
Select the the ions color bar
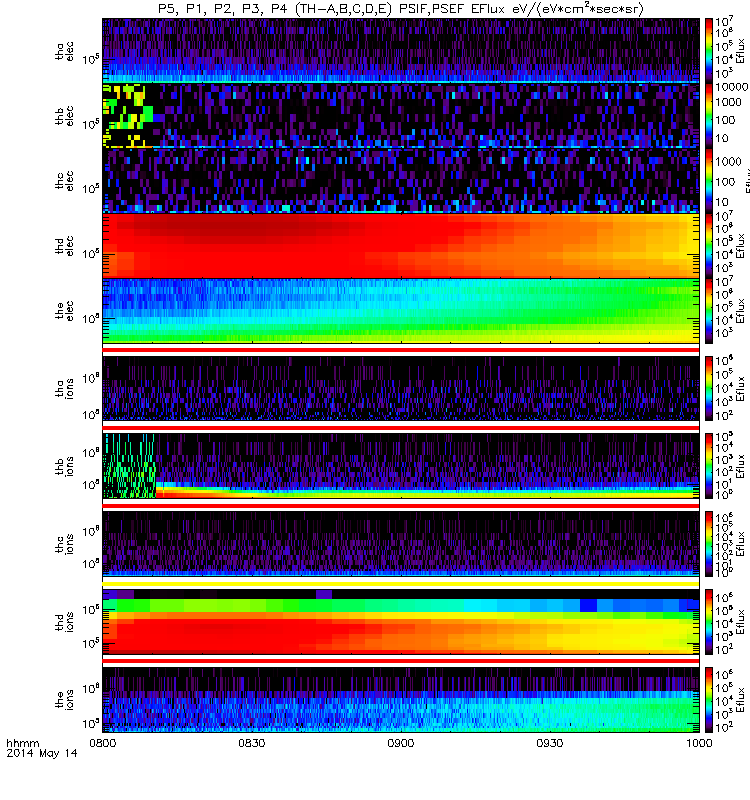point(709,700)
